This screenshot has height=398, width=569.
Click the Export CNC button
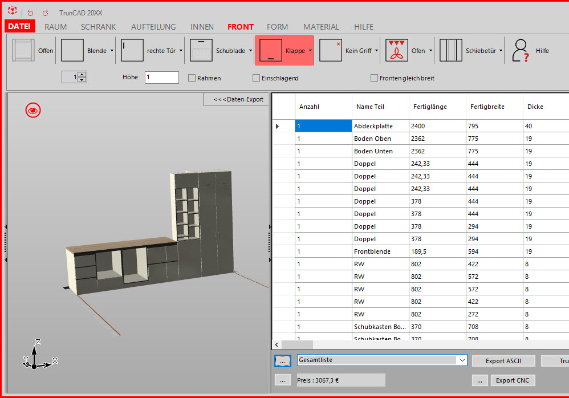512,380
